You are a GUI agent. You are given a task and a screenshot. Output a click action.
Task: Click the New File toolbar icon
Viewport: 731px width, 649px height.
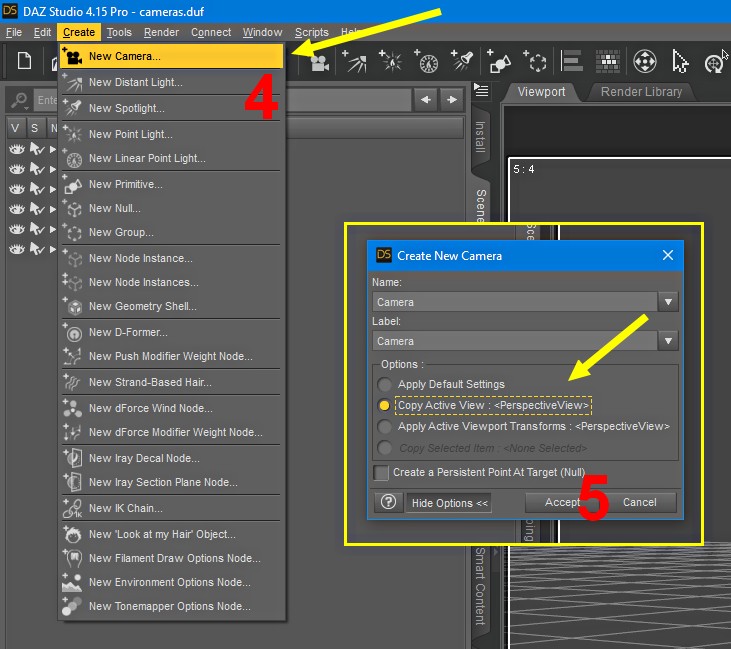click(x=24, y=61)
